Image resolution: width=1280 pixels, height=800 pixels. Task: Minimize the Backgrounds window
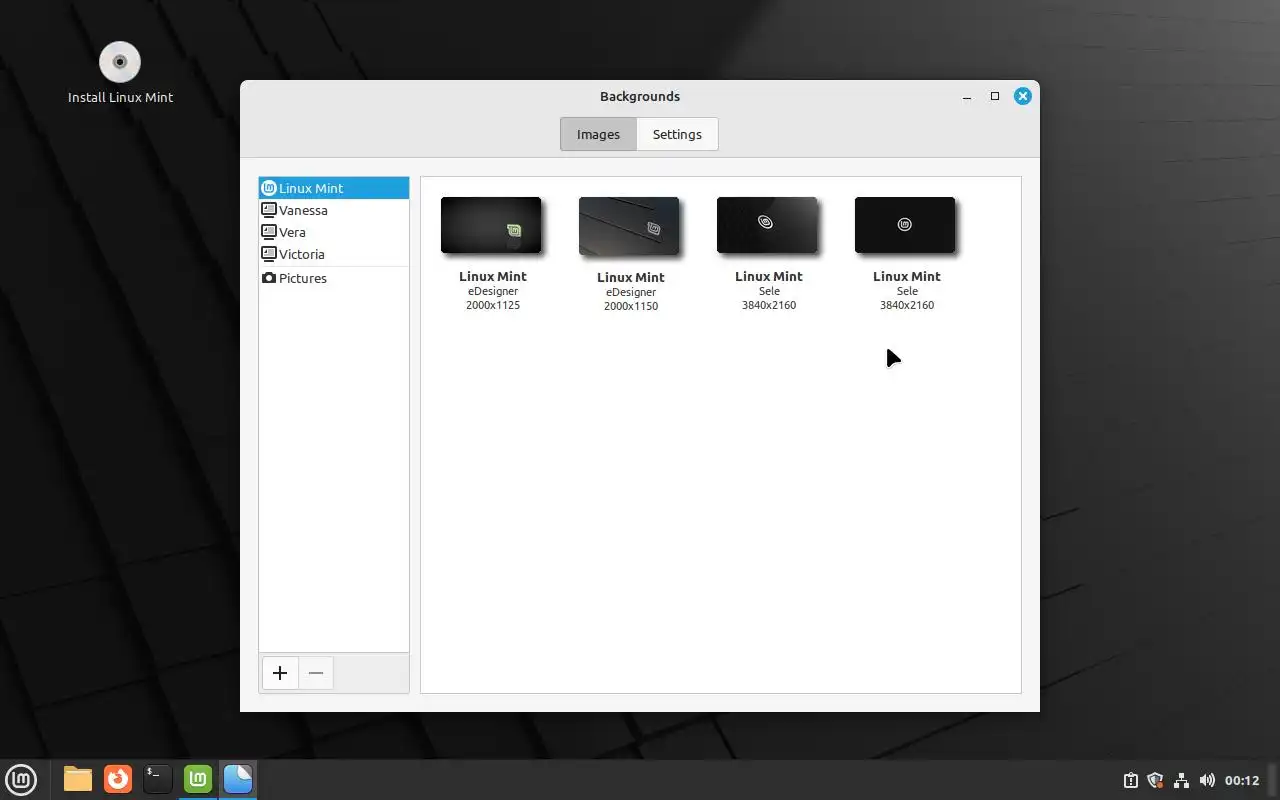pos(967,96)
